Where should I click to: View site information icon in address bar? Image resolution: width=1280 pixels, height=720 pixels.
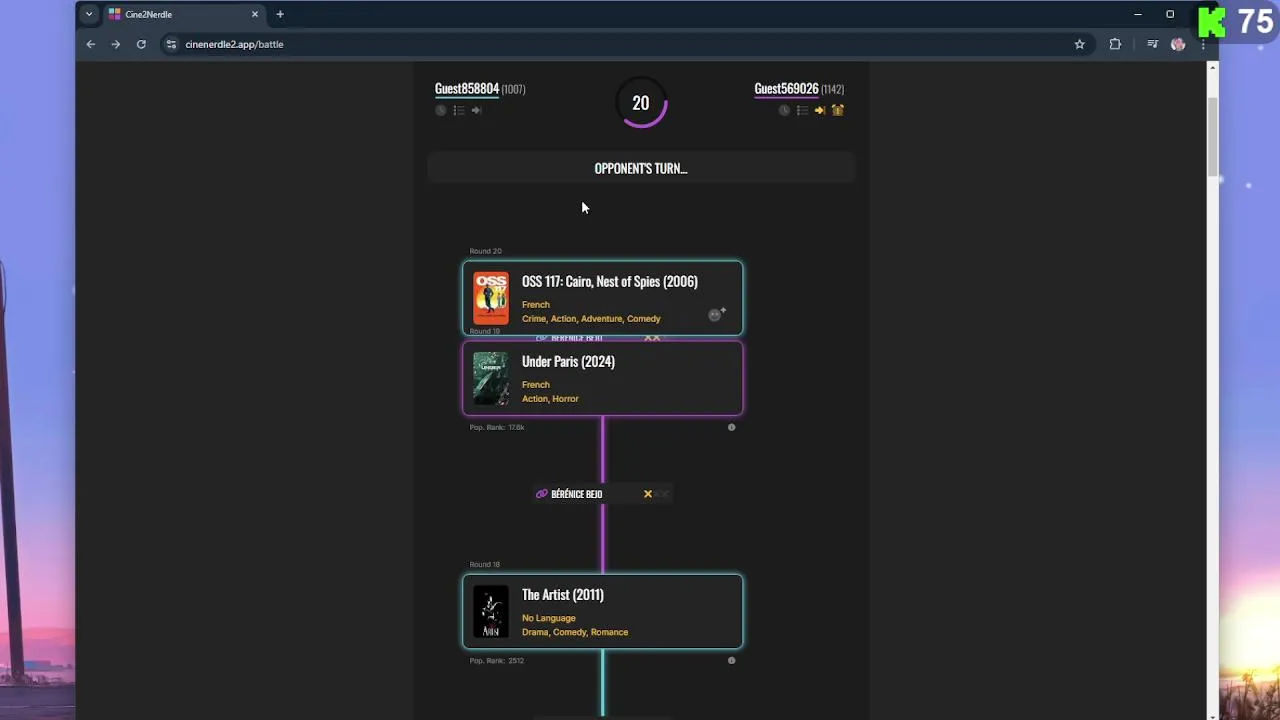click(171, 44)
